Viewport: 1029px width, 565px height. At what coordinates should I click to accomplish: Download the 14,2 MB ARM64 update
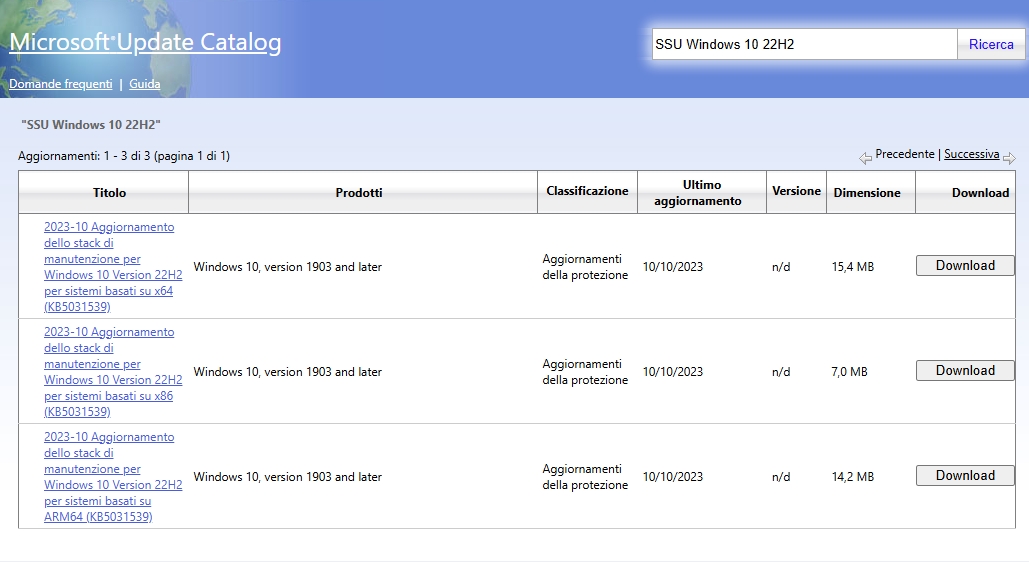pyautogui.click(x=965, y=476)
